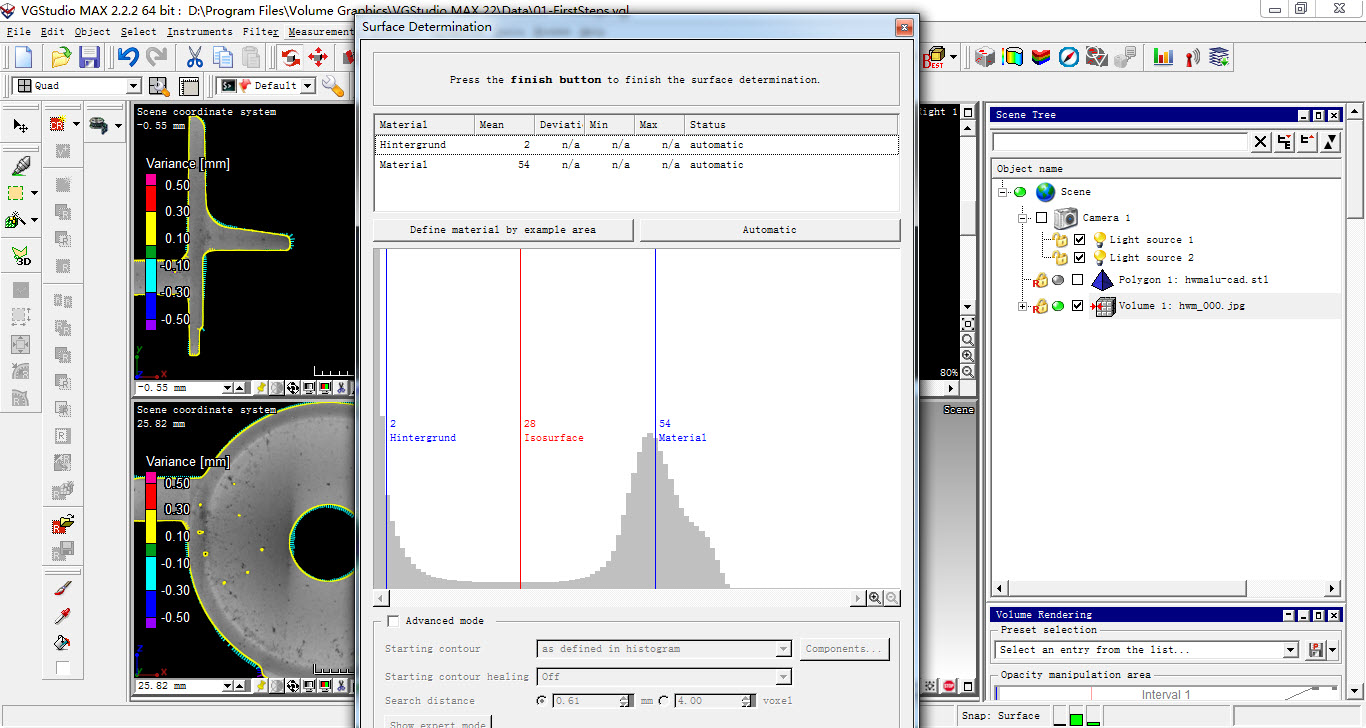Collapse the Scene tree node

(1003, 192)
